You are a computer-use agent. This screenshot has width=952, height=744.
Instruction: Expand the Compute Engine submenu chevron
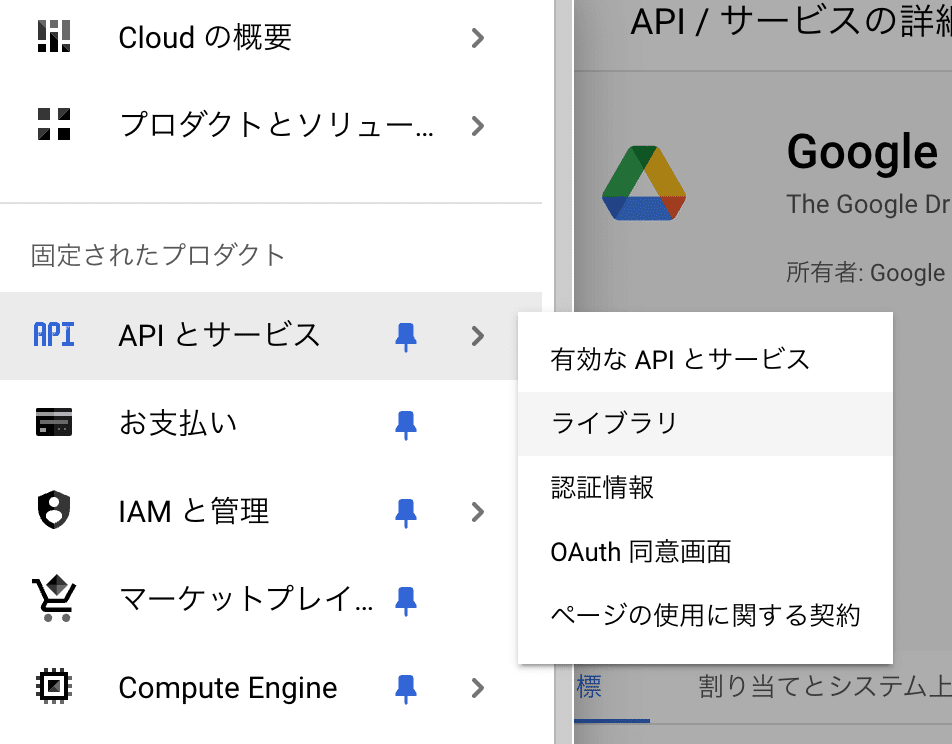click(477, 687)
